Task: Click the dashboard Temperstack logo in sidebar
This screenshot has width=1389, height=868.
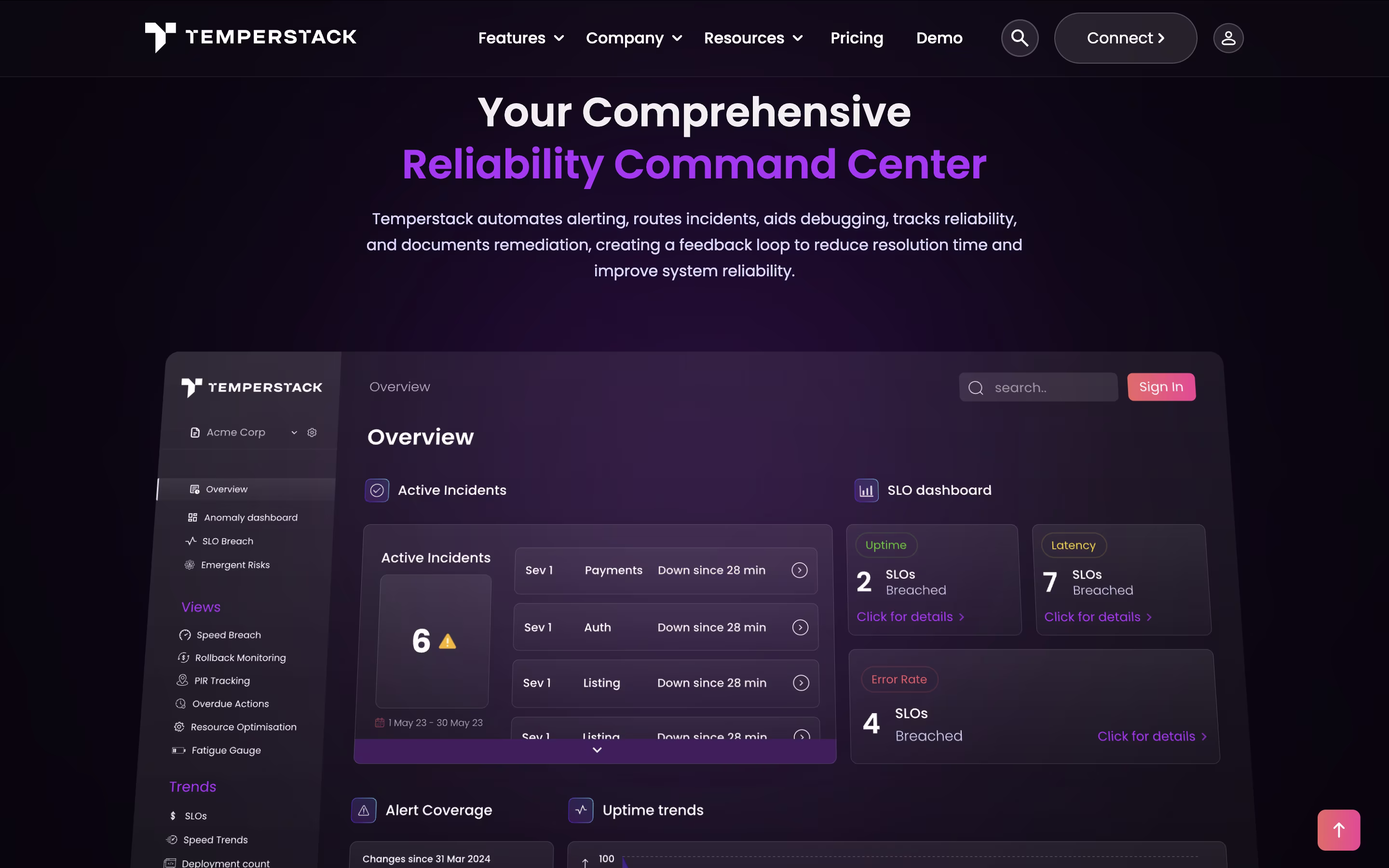Action: pyautogui.click(x=252, y=388)
